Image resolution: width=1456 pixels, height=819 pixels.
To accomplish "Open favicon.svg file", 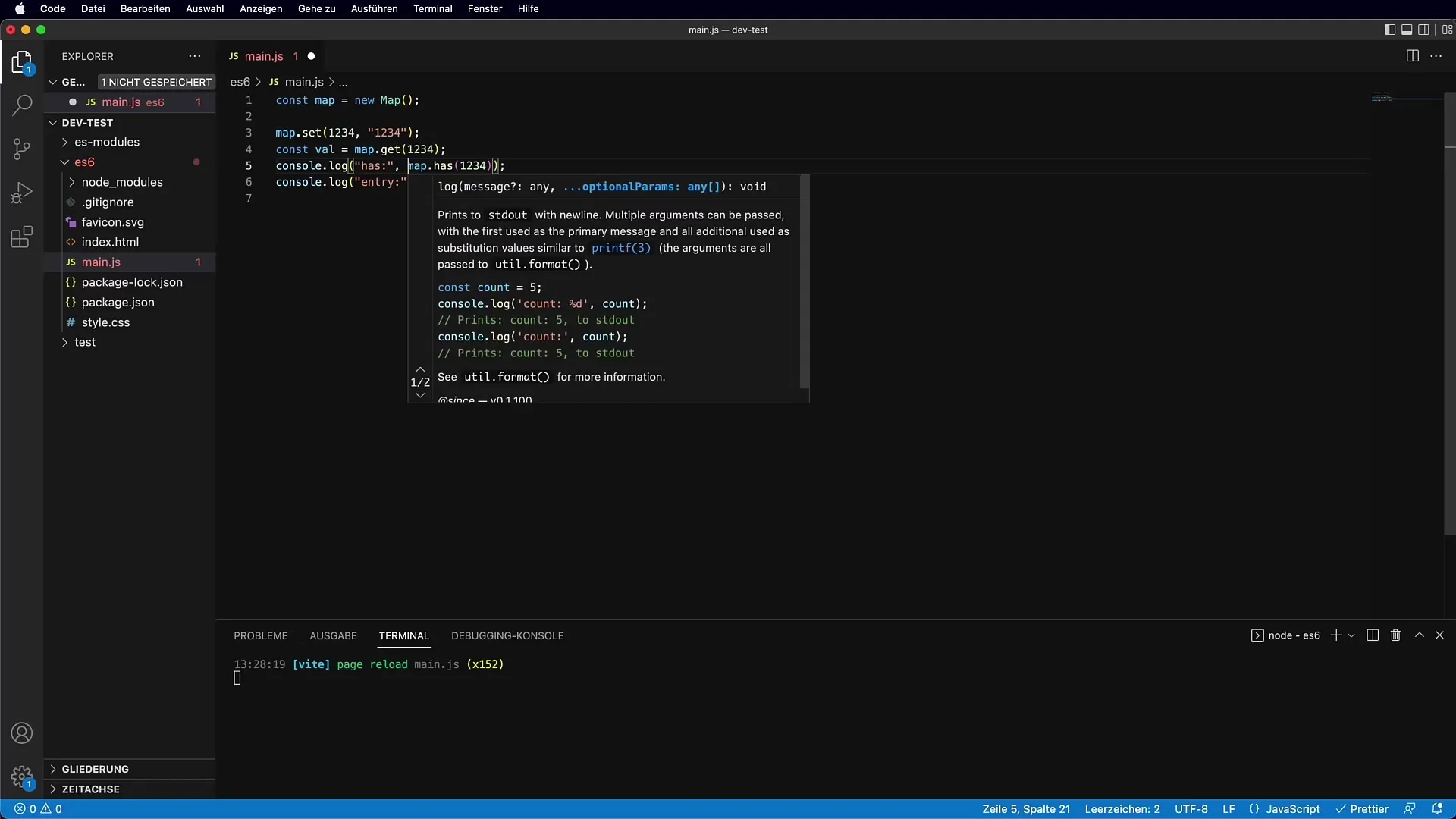I will click(112, 222).
